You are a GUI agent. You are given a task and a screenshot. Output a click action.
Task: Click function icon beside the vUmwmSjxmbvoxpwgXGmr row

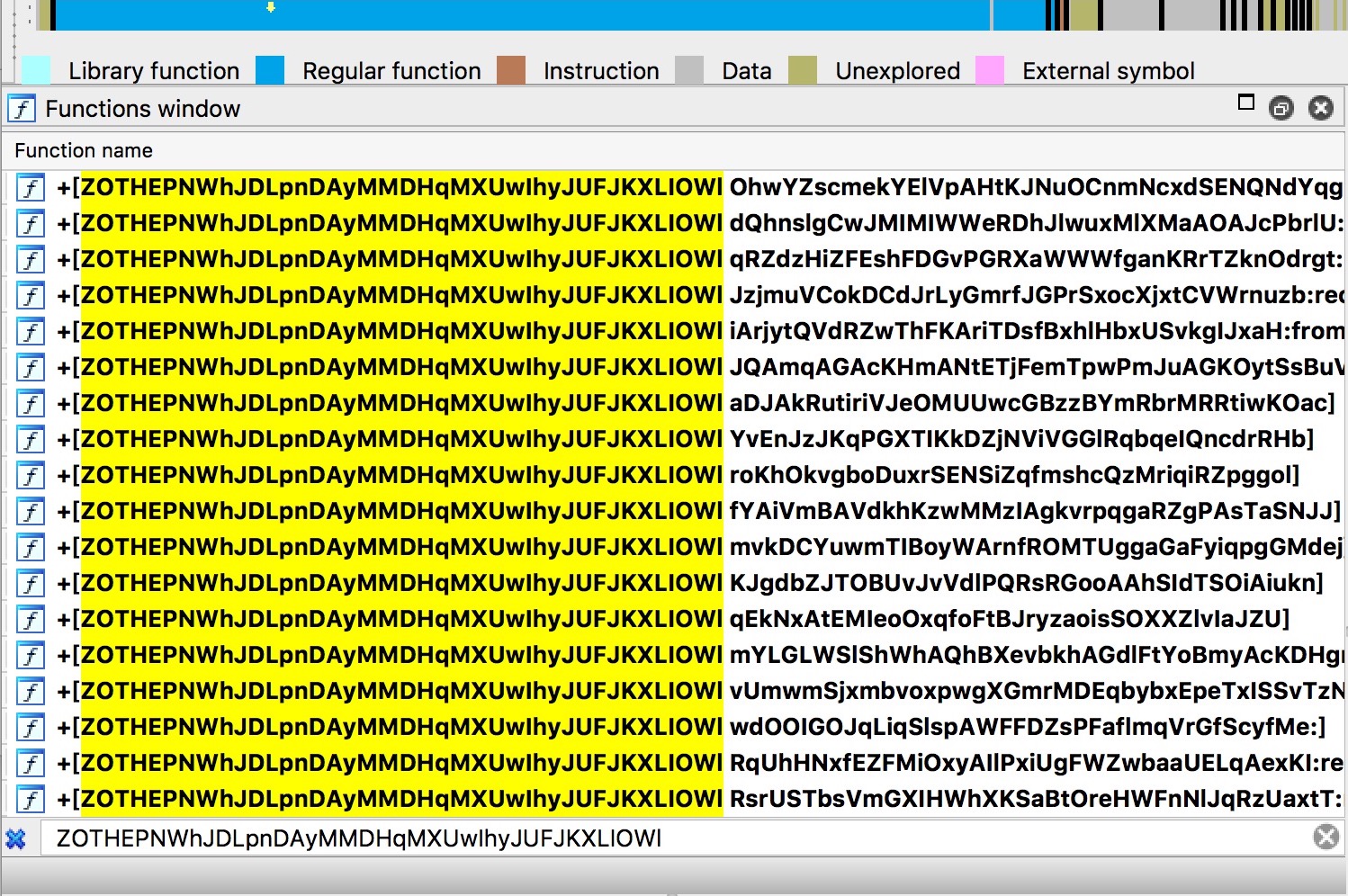click(x=31, y=691)
